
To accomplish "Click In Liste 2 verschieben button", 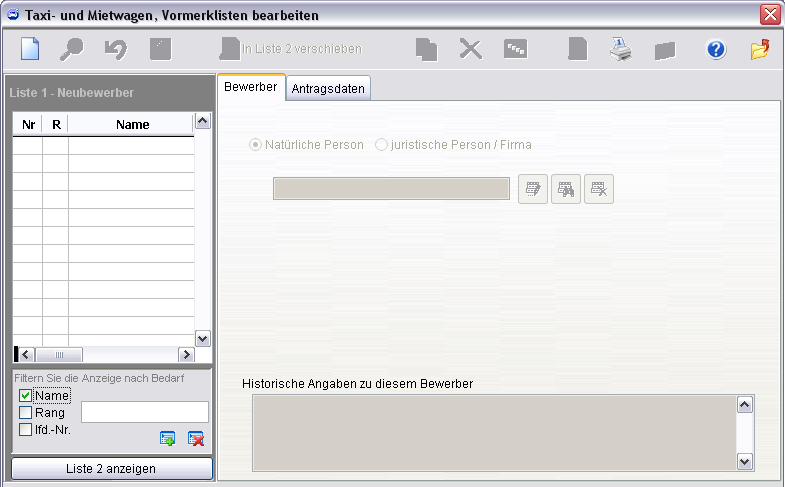I will point(291,49).
